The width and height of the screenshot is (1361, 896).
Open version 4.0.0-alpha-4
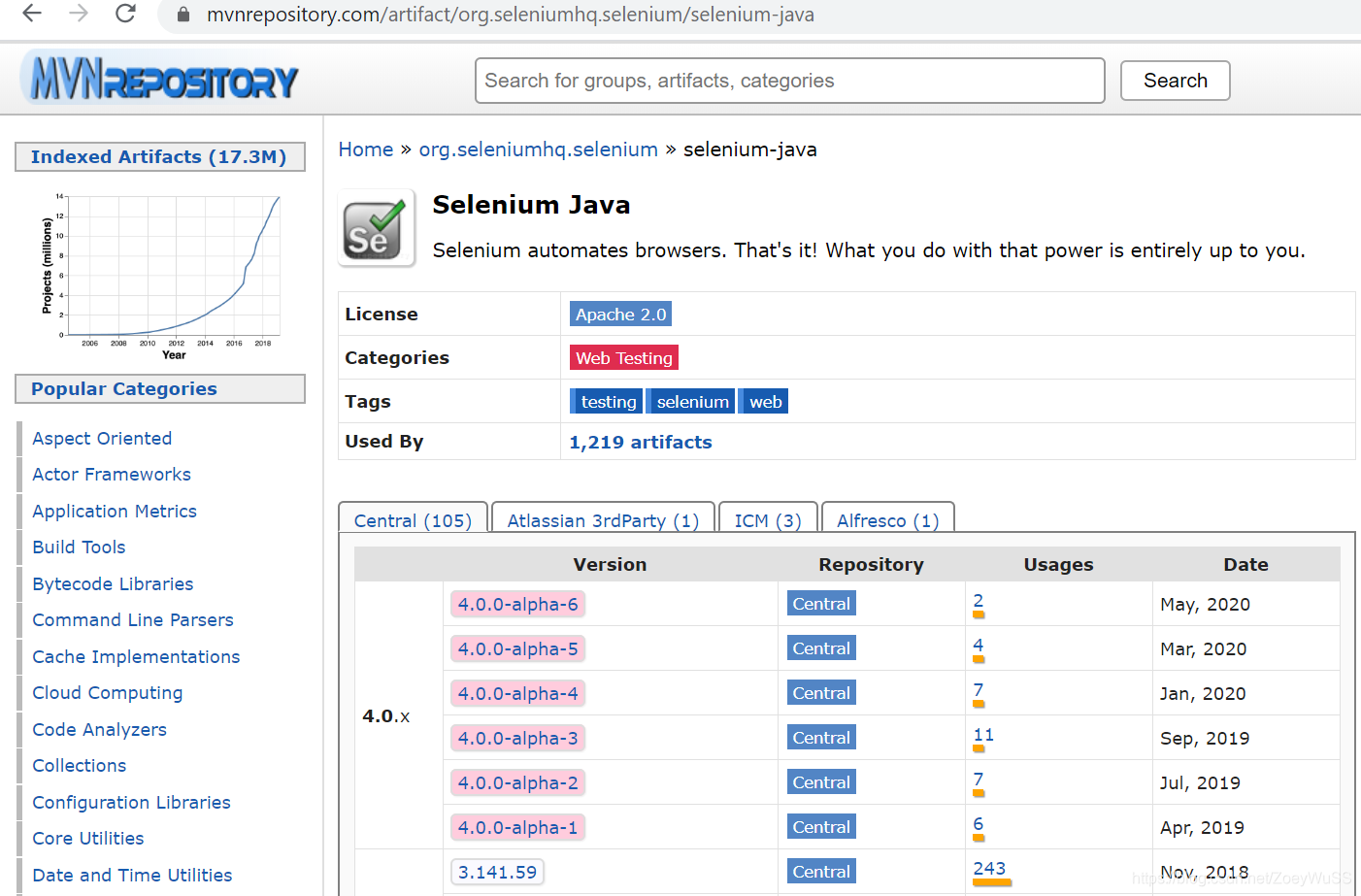coord(517,694)
